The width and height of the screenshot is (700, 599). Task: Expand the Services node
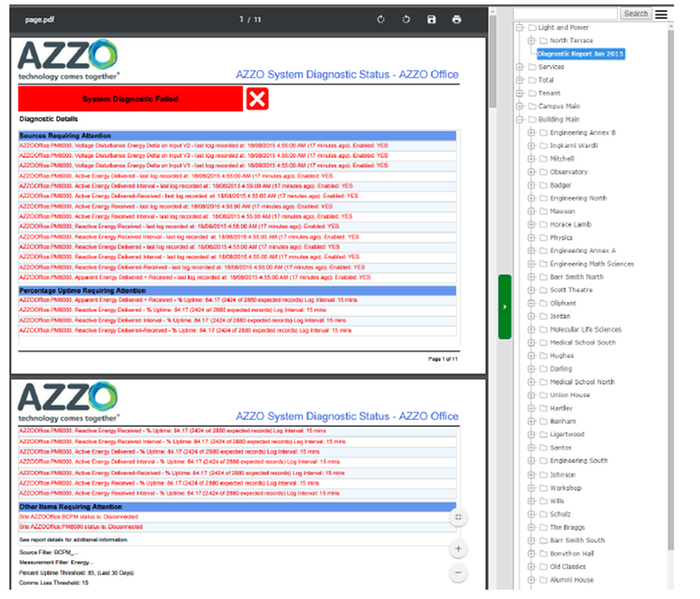(x=520, y=67)
